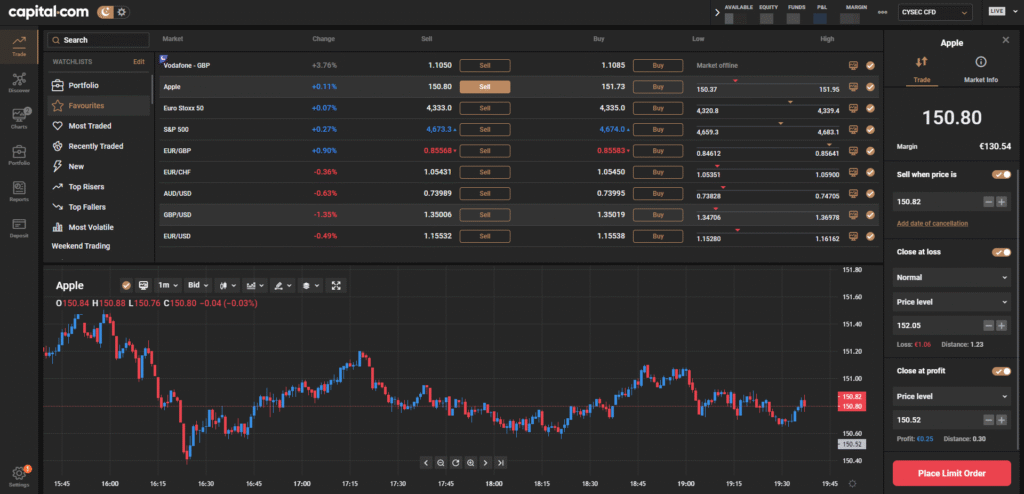The image size is (1024, 494).
Task: Open the Charts section in left sidebar
Action: pyautogui.click(x=19, y=118)
